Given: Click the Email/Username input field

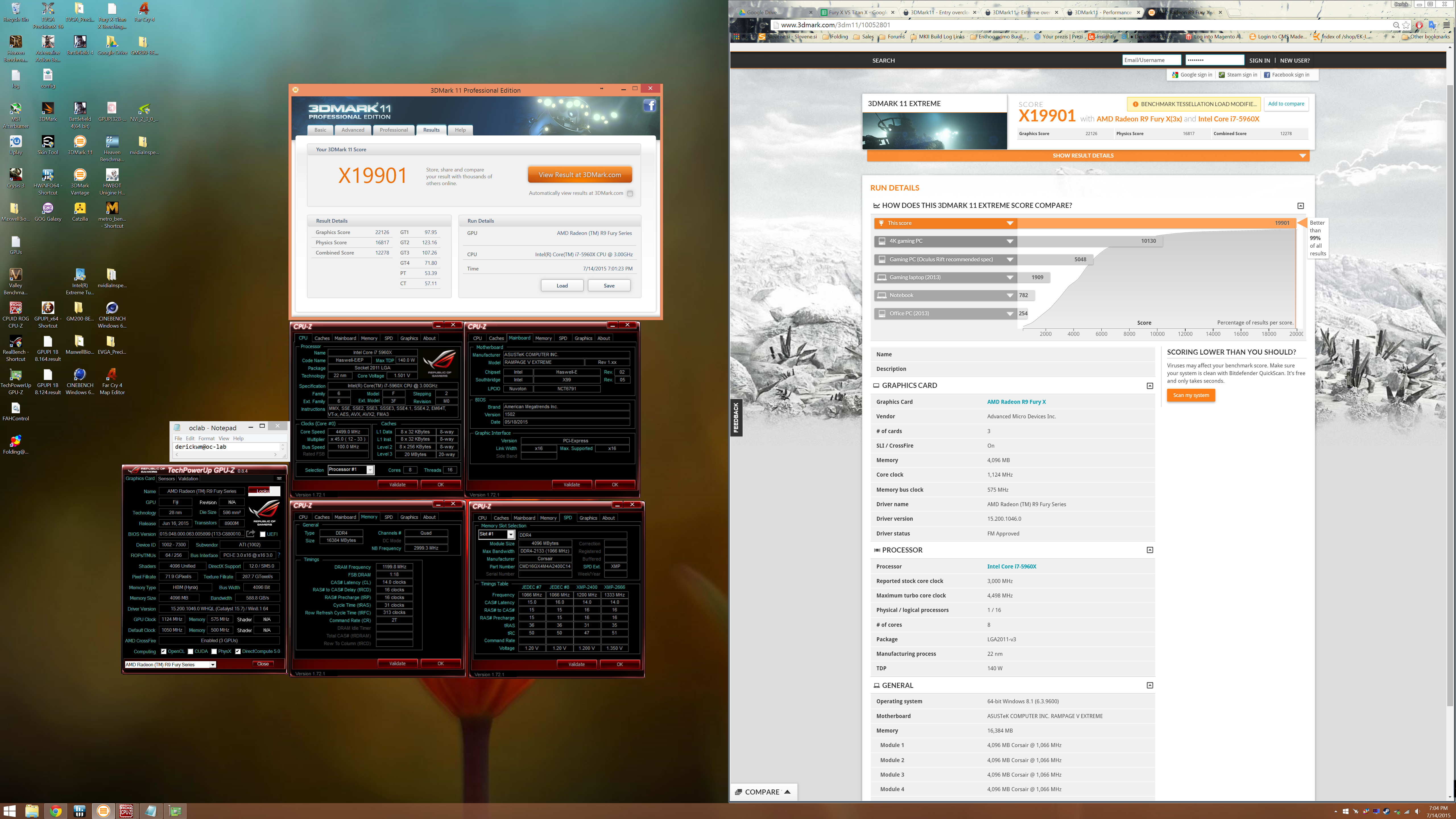Looking at the screenshot, I should 1151,60.
